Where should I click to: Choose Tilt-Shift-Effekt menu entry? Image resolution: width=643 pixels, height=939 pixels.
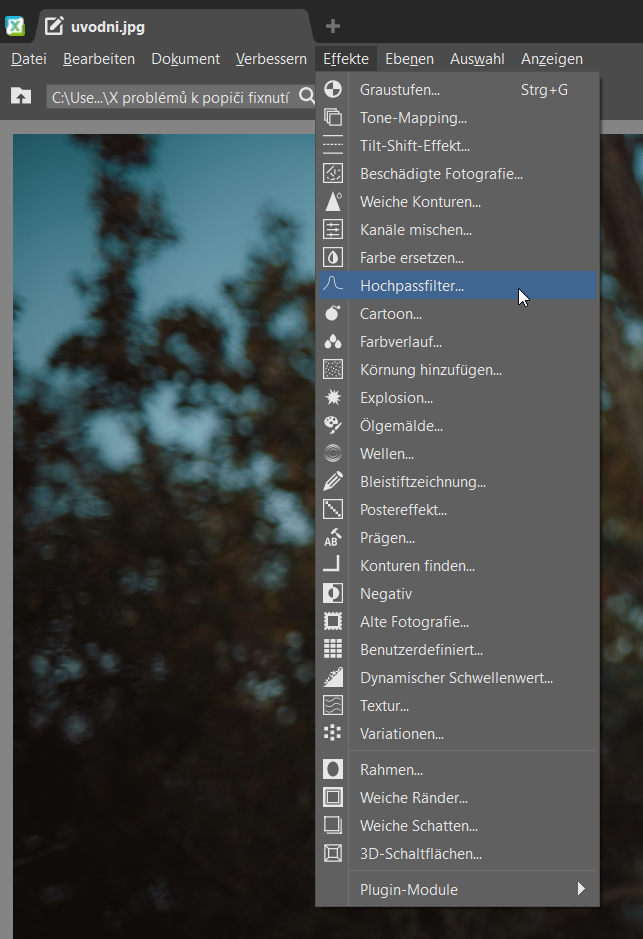click(x=414, y=146)
